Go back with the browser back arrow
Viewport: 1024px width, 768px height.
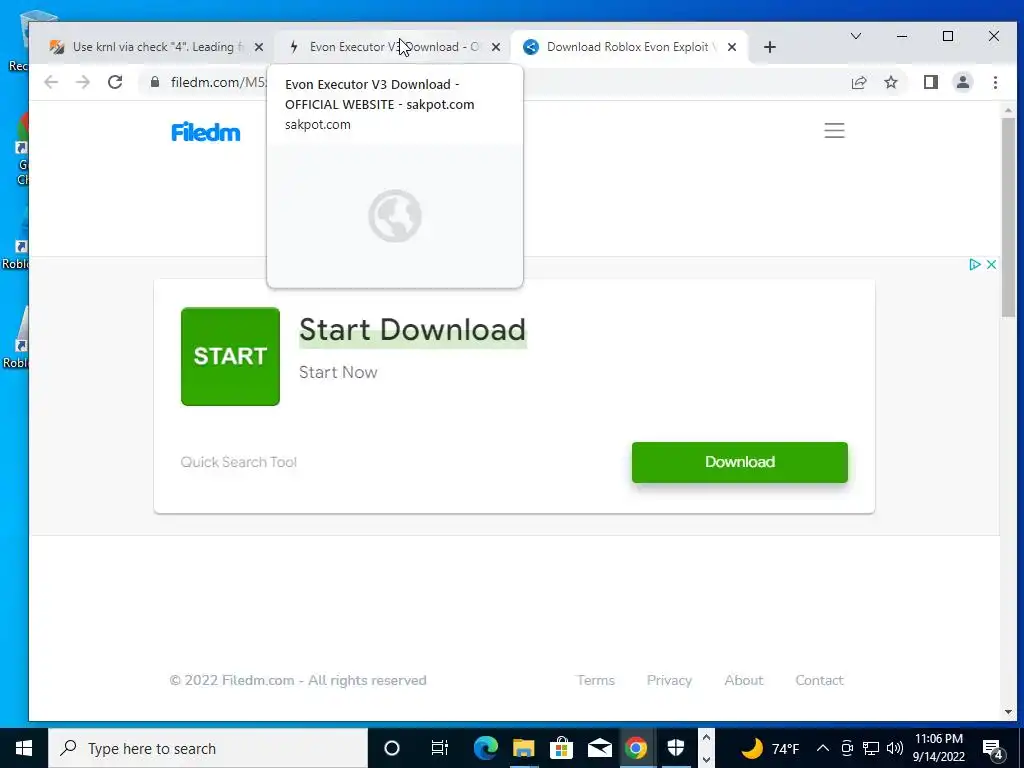coord(51,82)
